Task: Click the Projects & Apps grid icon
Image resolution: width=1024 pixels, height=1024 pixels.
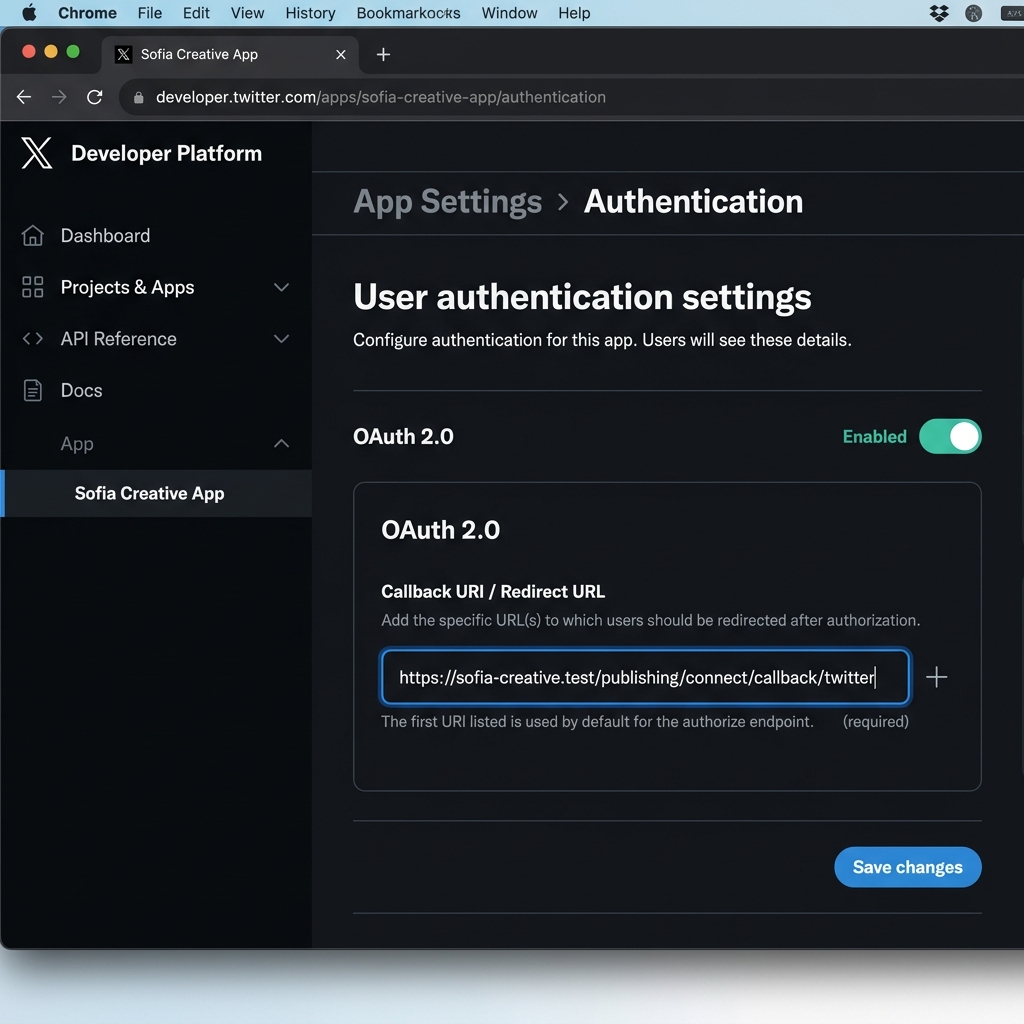Action: coord(33,287)
